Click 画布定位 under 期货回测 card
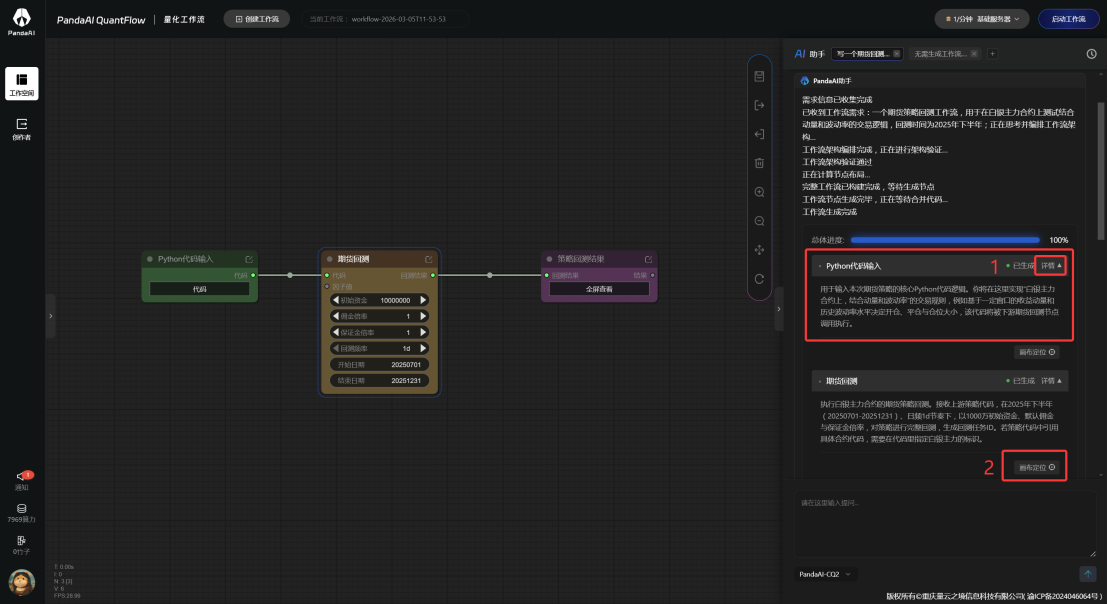The height and width of the screenshot is (604, 1108). coord(1037,467)
